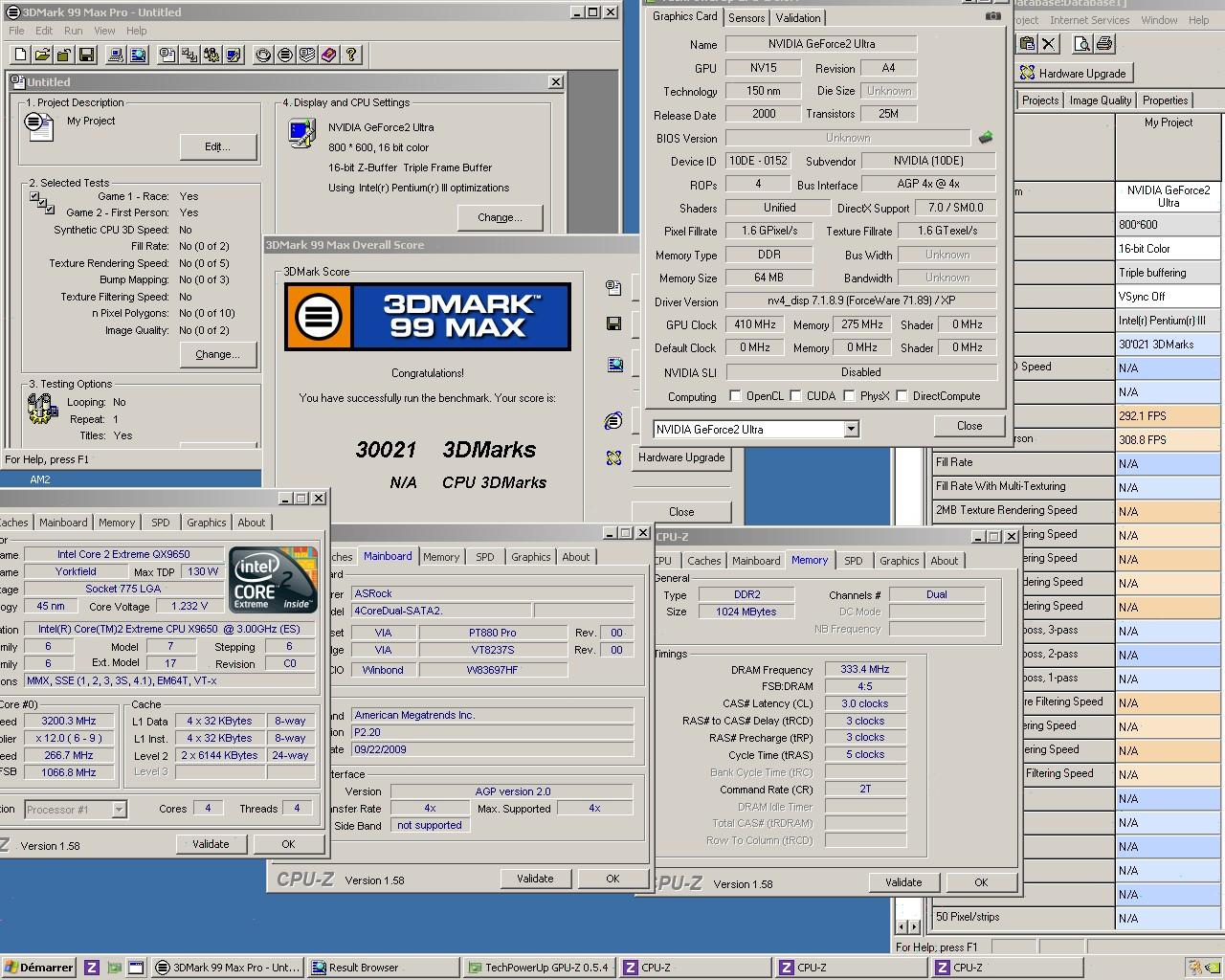The image size is (1225, 980).
Task: Open the Internet Services menu in Result Browser
Action: pyautogui.click(x=1089, y=20)
